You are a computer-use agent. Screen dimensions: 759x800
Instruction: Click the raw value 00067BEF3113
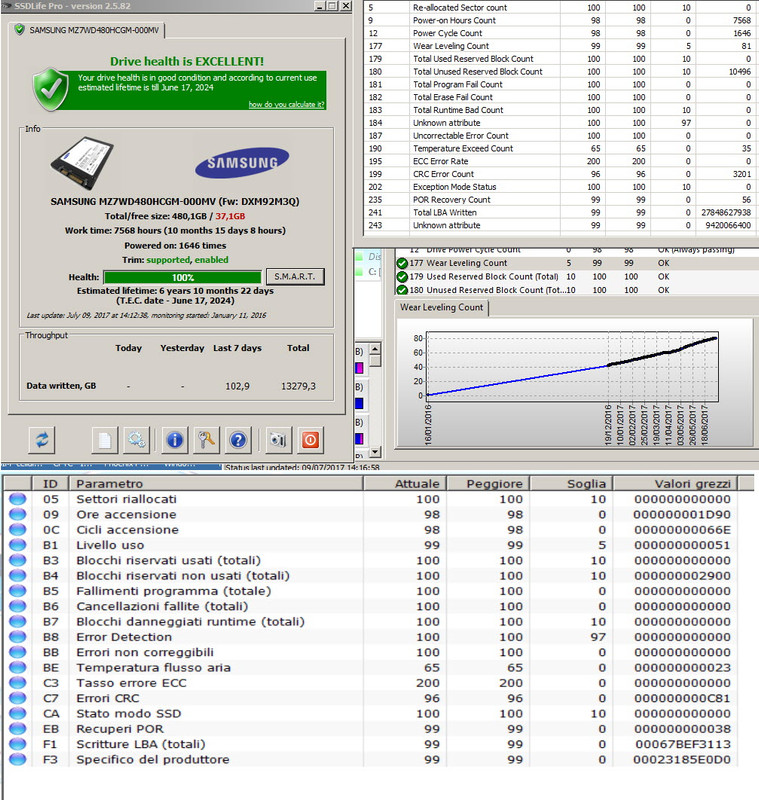pos(683,744)
